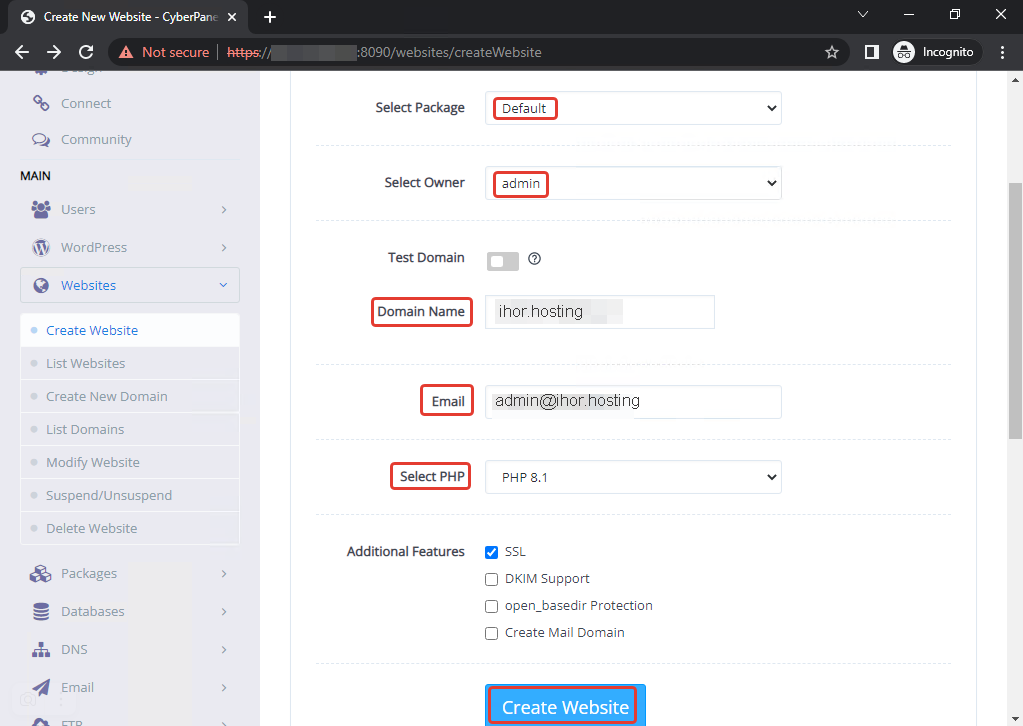1023x726 pixels.
Task: Click the Email input field
Action: pyautogui.click(x=633, y=401)
